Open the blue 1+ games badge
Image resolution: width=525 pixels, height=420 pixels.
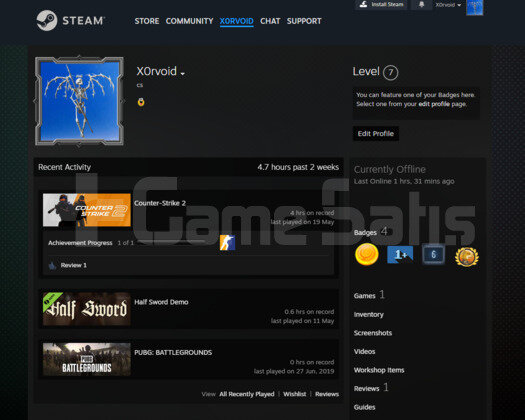(x=400, y=255)
